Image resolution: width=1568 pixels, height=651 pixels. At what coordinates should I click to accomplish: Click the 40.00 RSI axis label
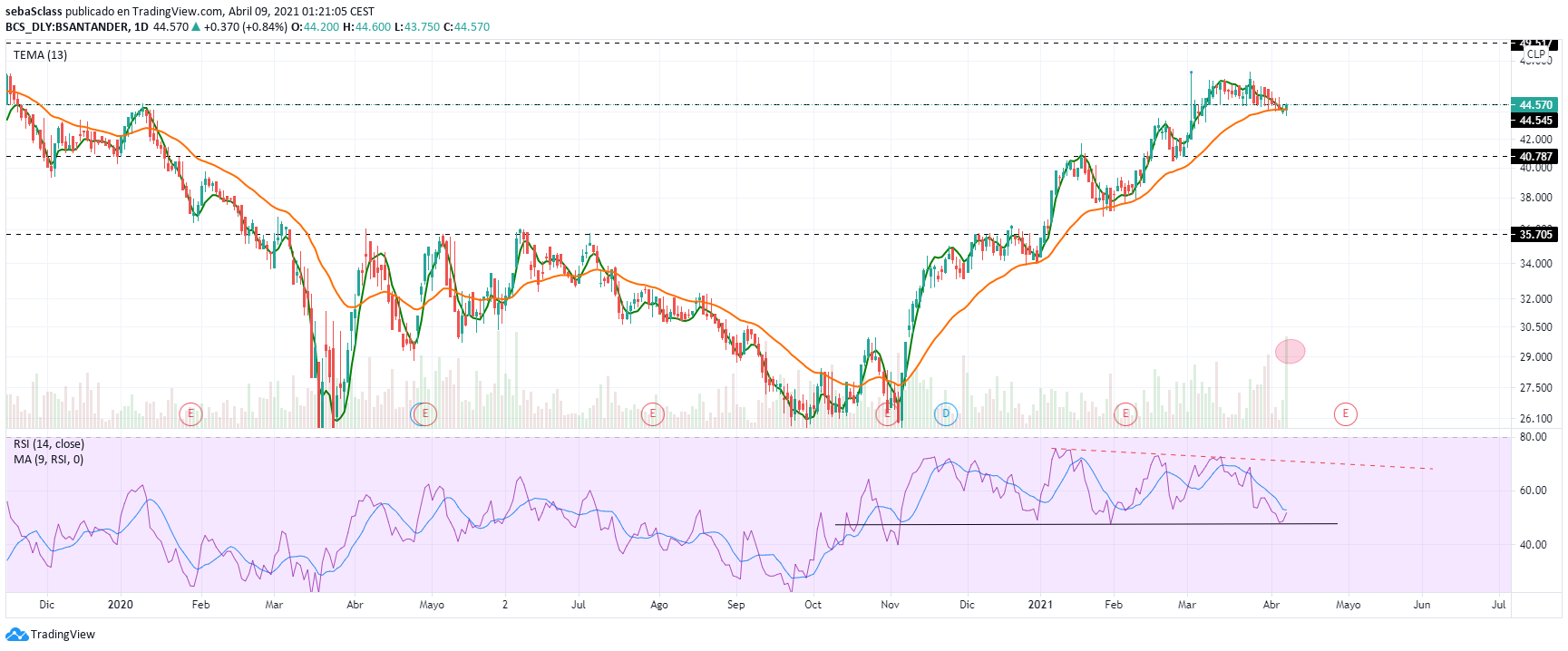1534,545
